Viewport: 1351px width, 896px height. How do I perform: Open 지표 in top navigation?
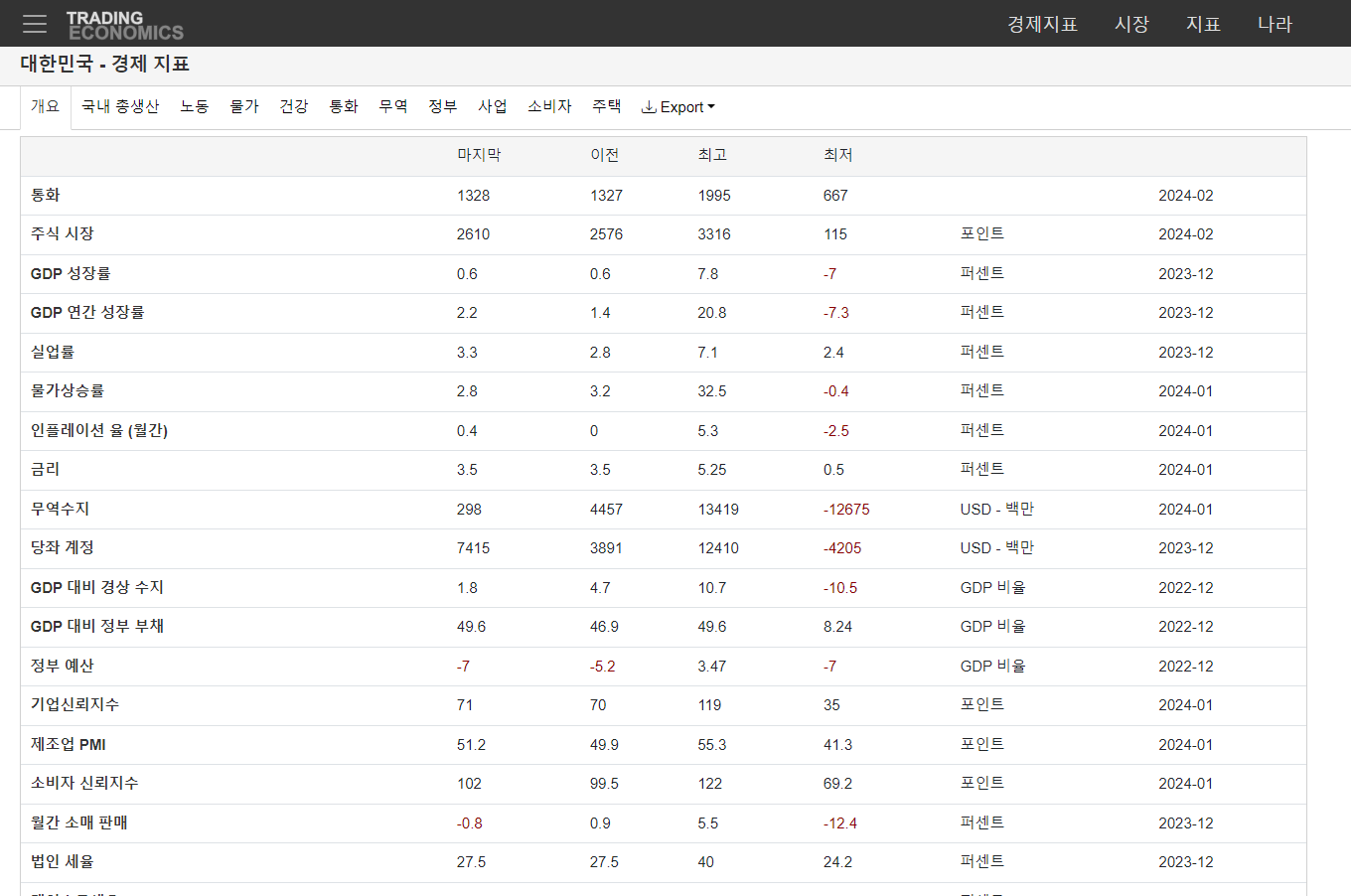pos(1203,24)
